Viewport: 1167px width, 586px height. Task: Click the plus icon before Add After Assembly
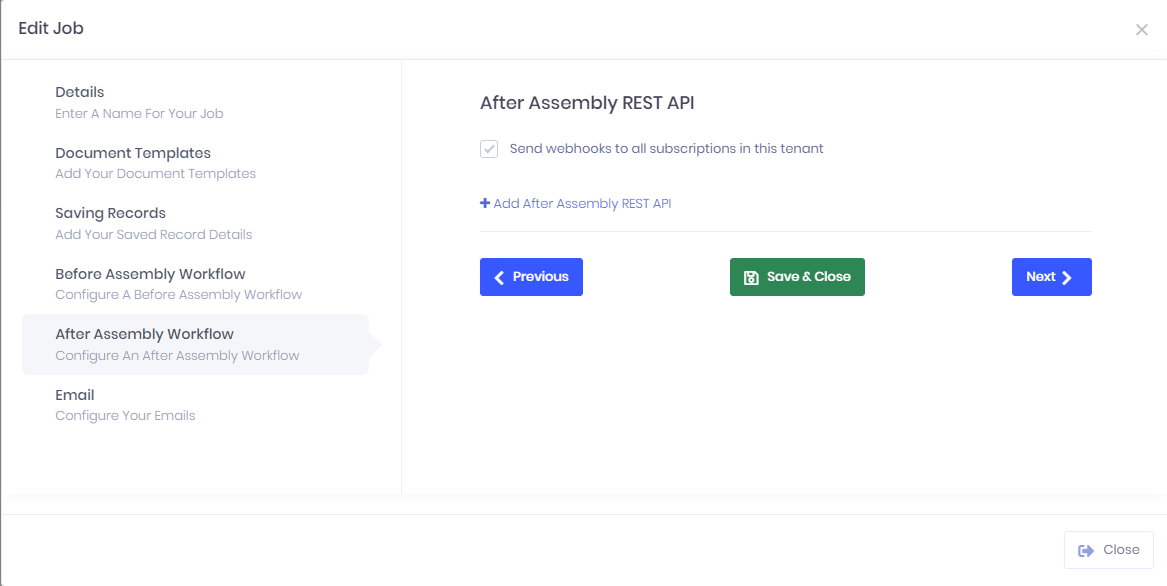tap(485, 203)
